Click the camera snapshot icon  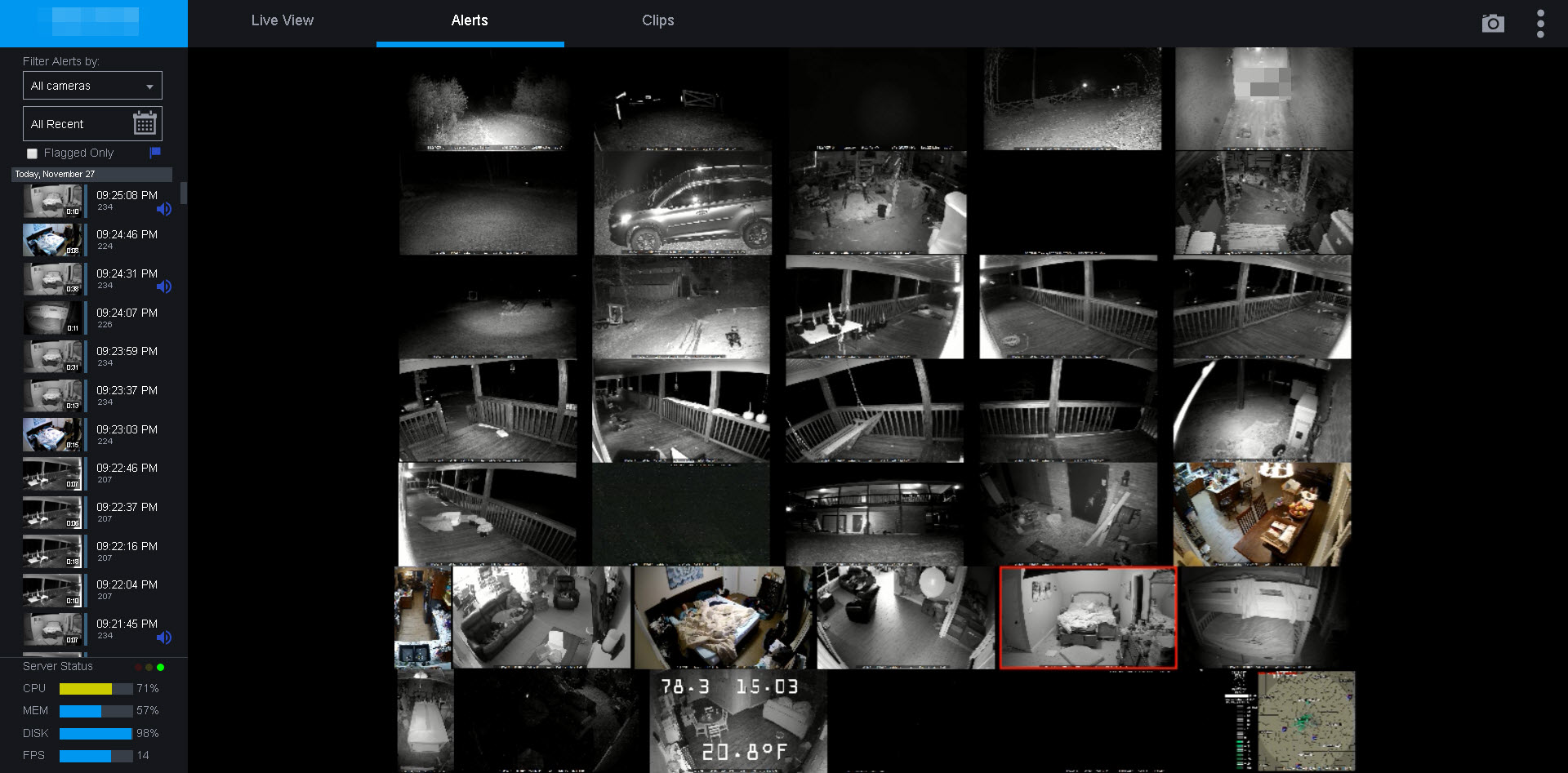point(1492,24)
